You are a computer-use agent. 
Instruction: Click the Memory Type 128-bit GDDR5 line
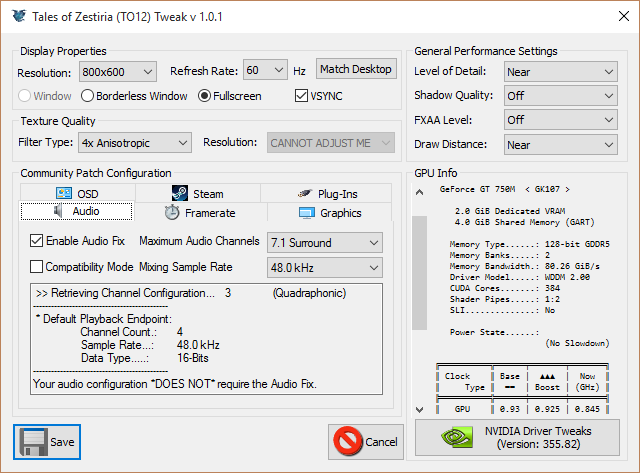coord(529,244)
